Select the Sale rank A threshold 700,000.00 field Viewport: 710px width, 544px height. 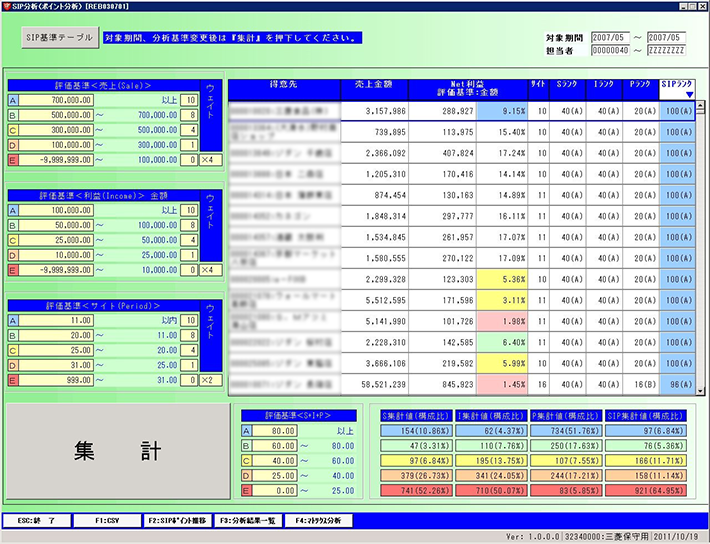coord(52,100)
